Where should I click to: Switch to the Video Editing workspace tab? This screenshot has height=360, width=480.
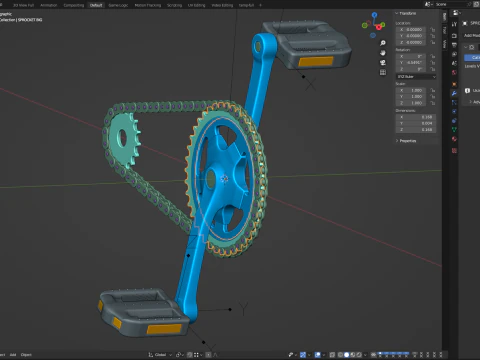pos(222,5)
